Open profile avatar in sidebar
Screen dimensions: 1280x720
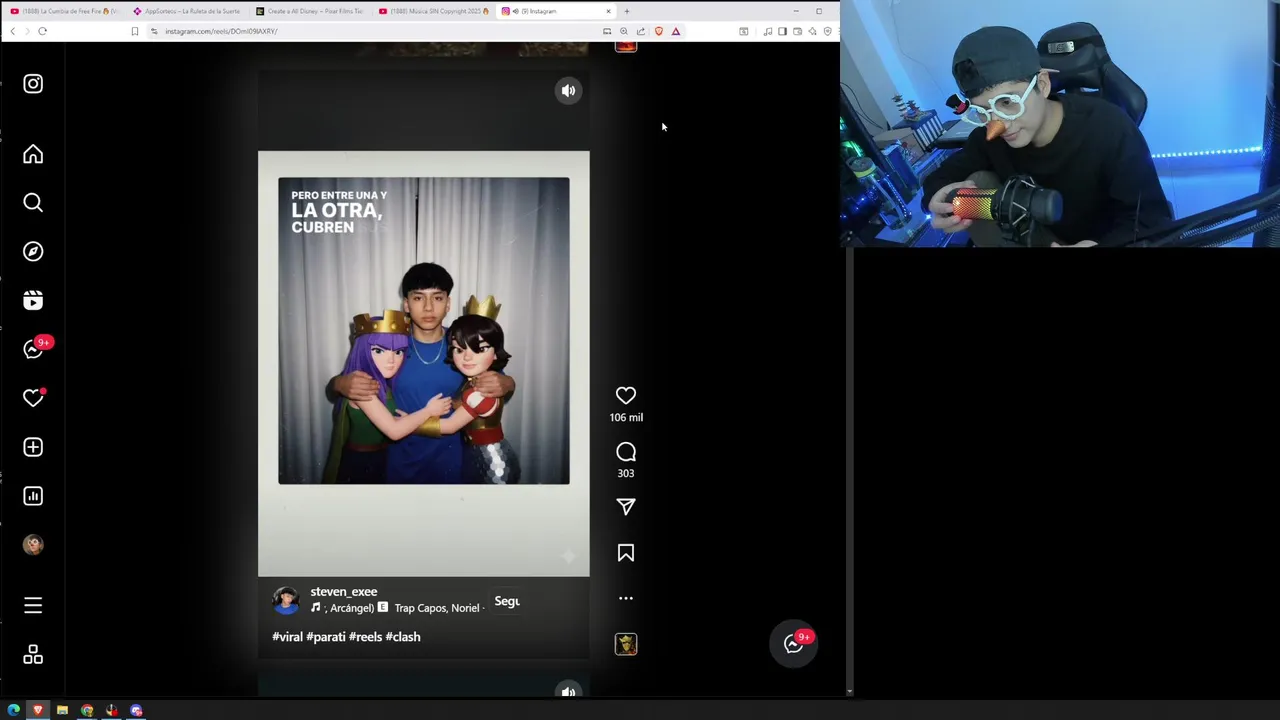33,545
